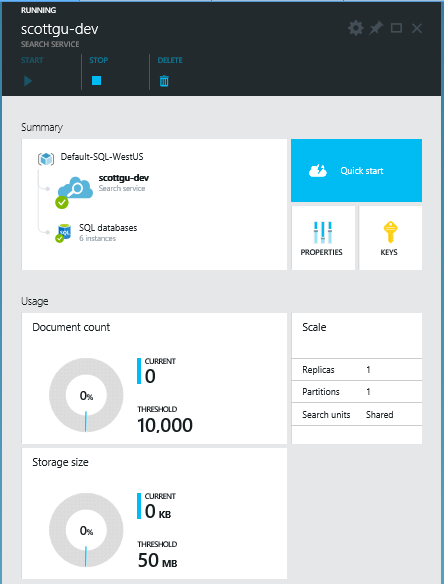Open the Quick start tile
This screenshot has width=444, height=584.
[356, 171]
